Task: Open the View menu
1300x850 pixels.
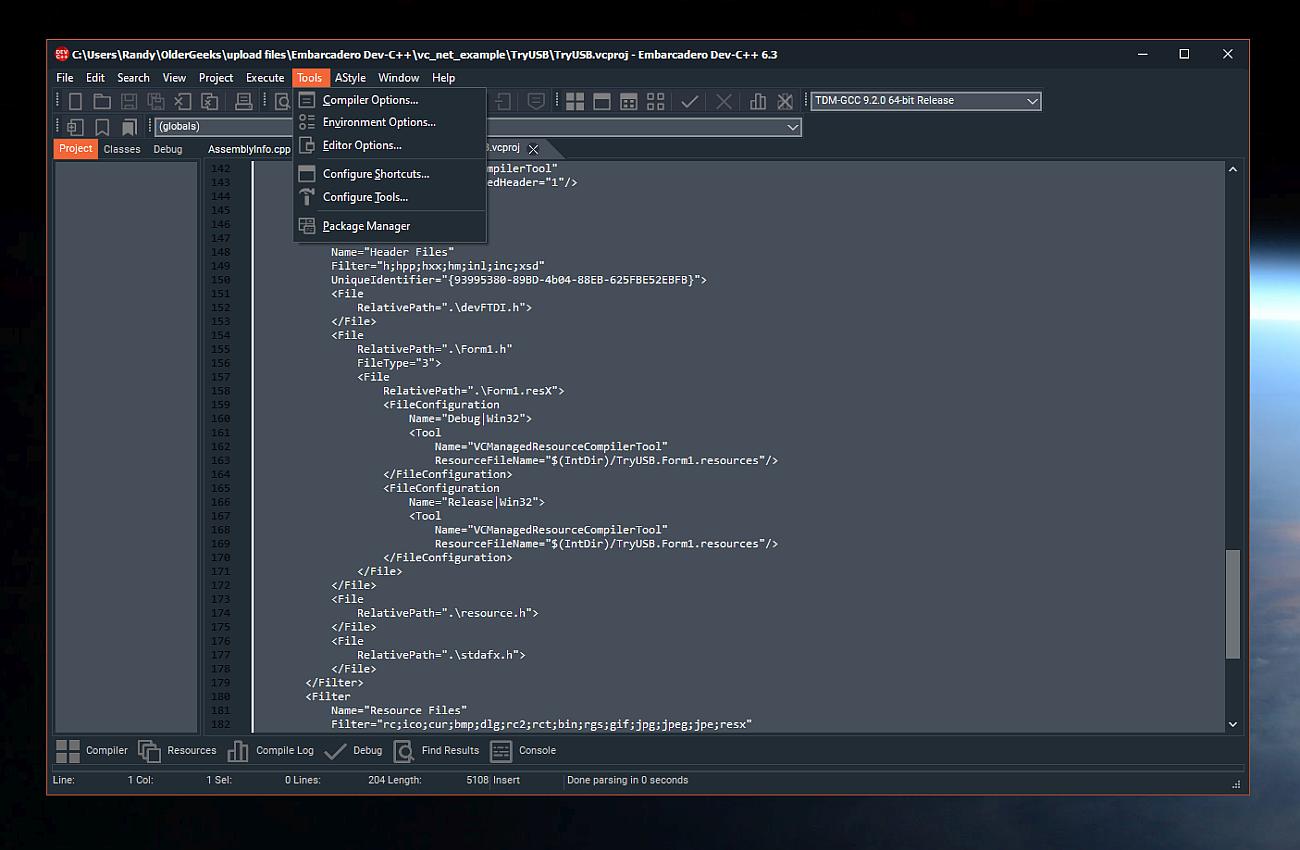Action: click(174, 78)
